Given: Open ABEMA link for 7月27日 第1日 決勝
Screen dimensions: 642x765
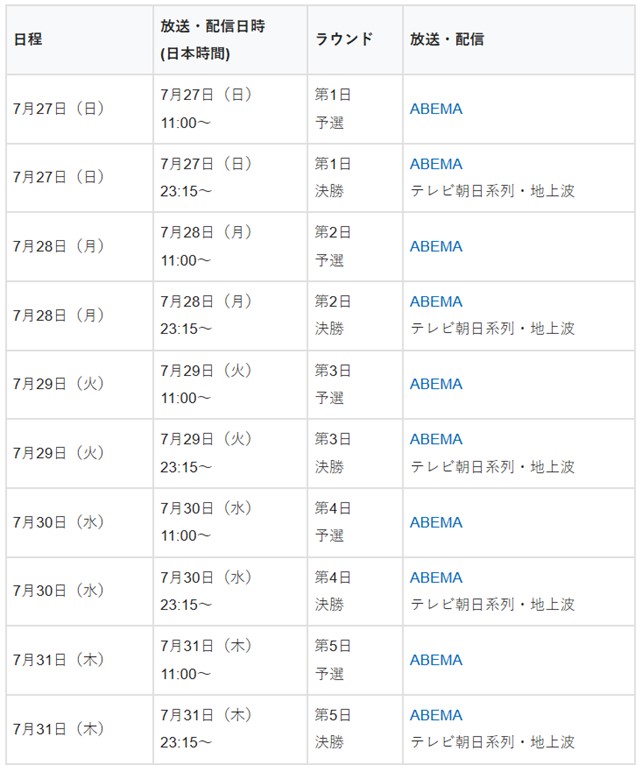Looking at the screenshot, I should [x=436, y=164].
